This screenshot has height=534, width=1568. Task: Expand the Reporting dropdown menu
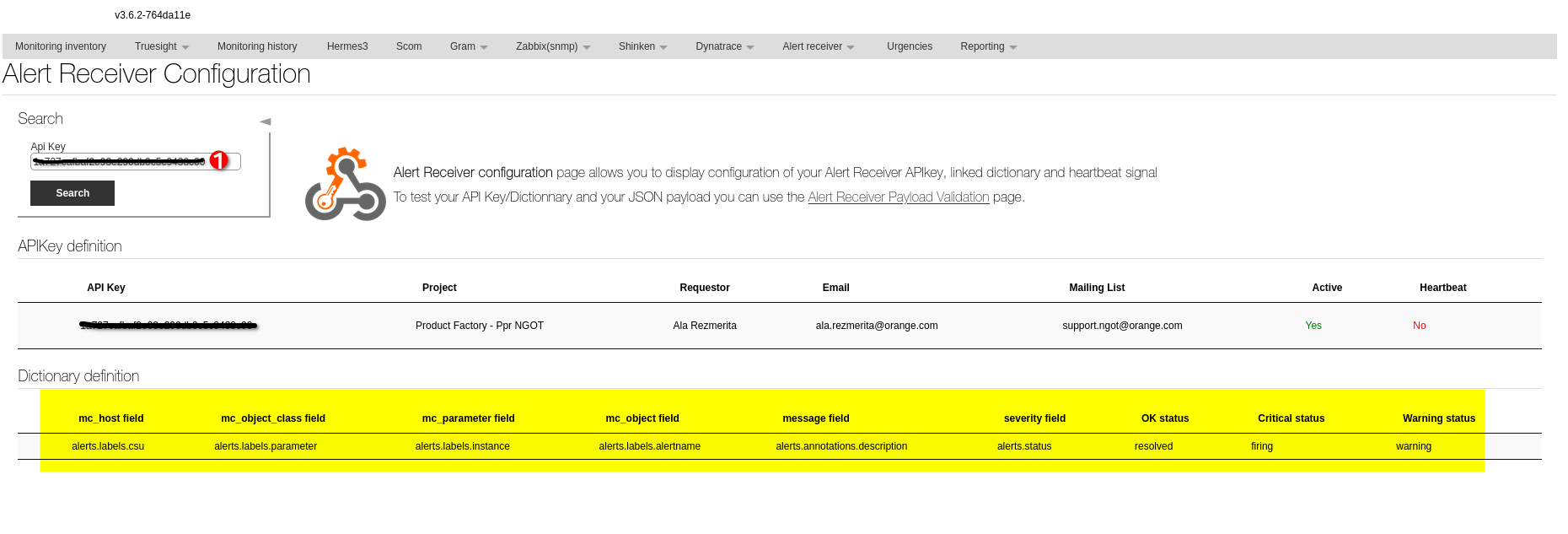point(988,46)
